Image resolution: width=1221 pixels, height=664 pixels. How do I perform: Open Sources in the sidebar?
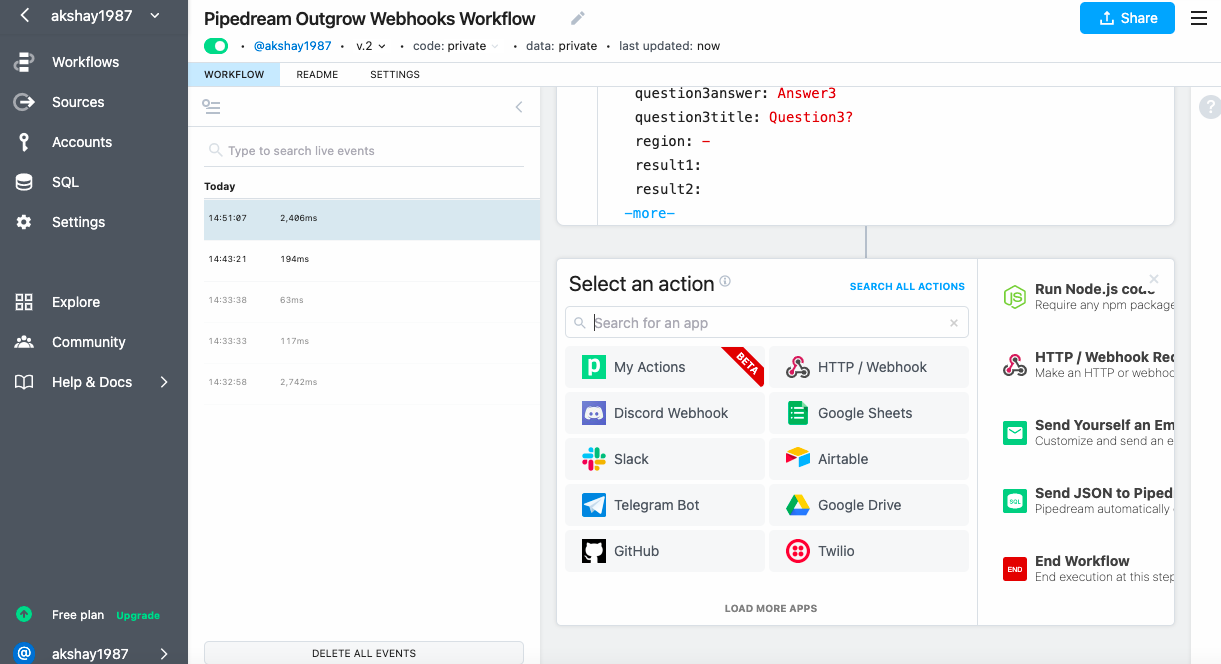point(78,102)
